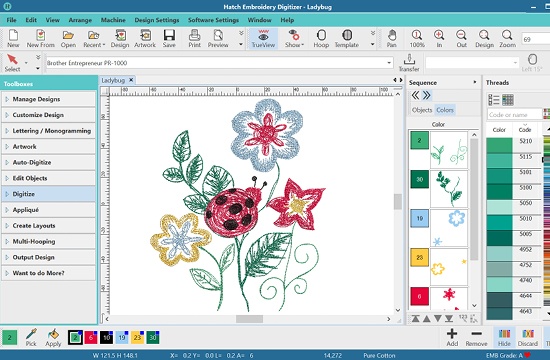Image resolution: width=550 pixels, height=360 pixels.
Task: Pick a color with Pick eyedropper
Action: pyautogui.click(x=31, y=338)
